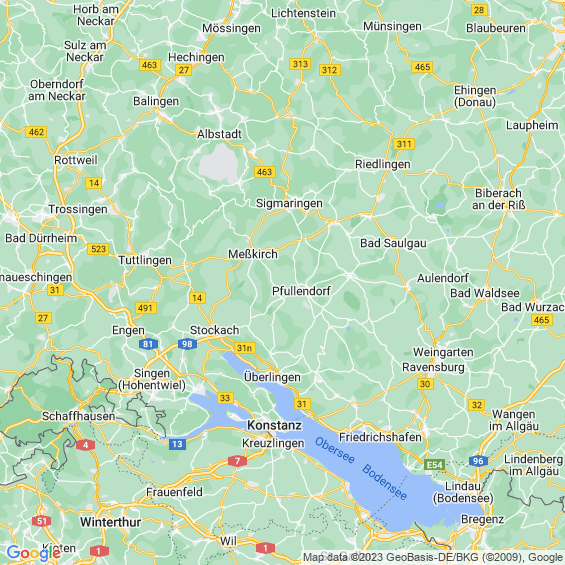Select the Konstanz city label
This screenshot has height=565, width=565.
[274, 425]
